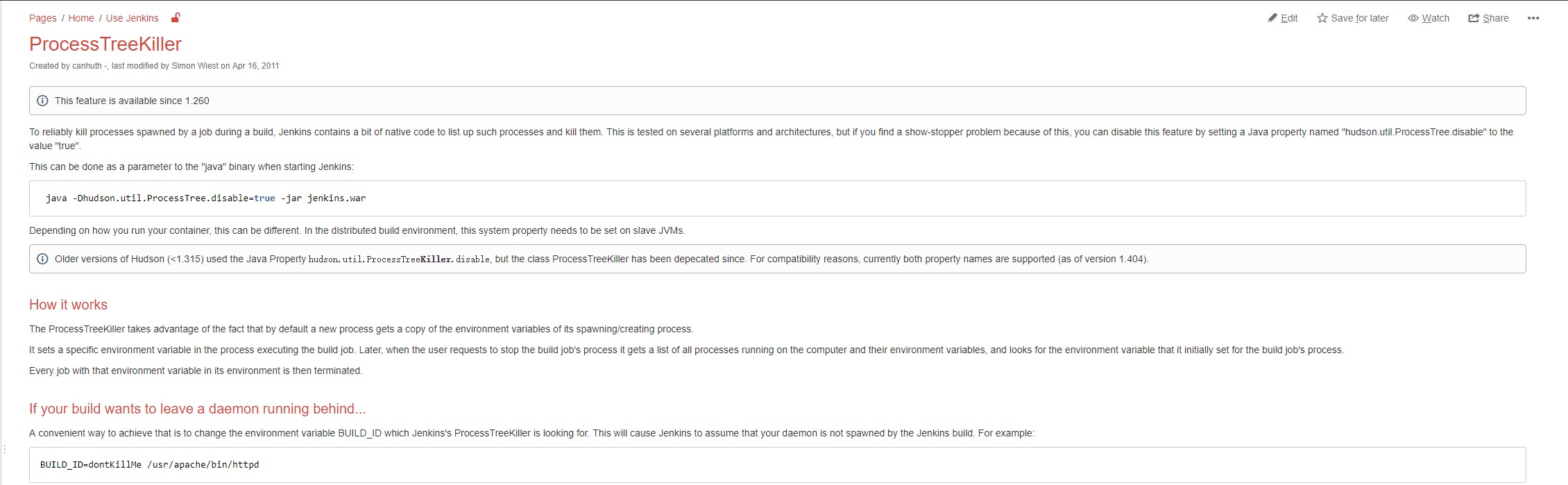Viewport: 1568px width, 485px height.
Task: Click the unlocked padlock restrictions icon
Action: pyautogui.click(x=176, y=17)
